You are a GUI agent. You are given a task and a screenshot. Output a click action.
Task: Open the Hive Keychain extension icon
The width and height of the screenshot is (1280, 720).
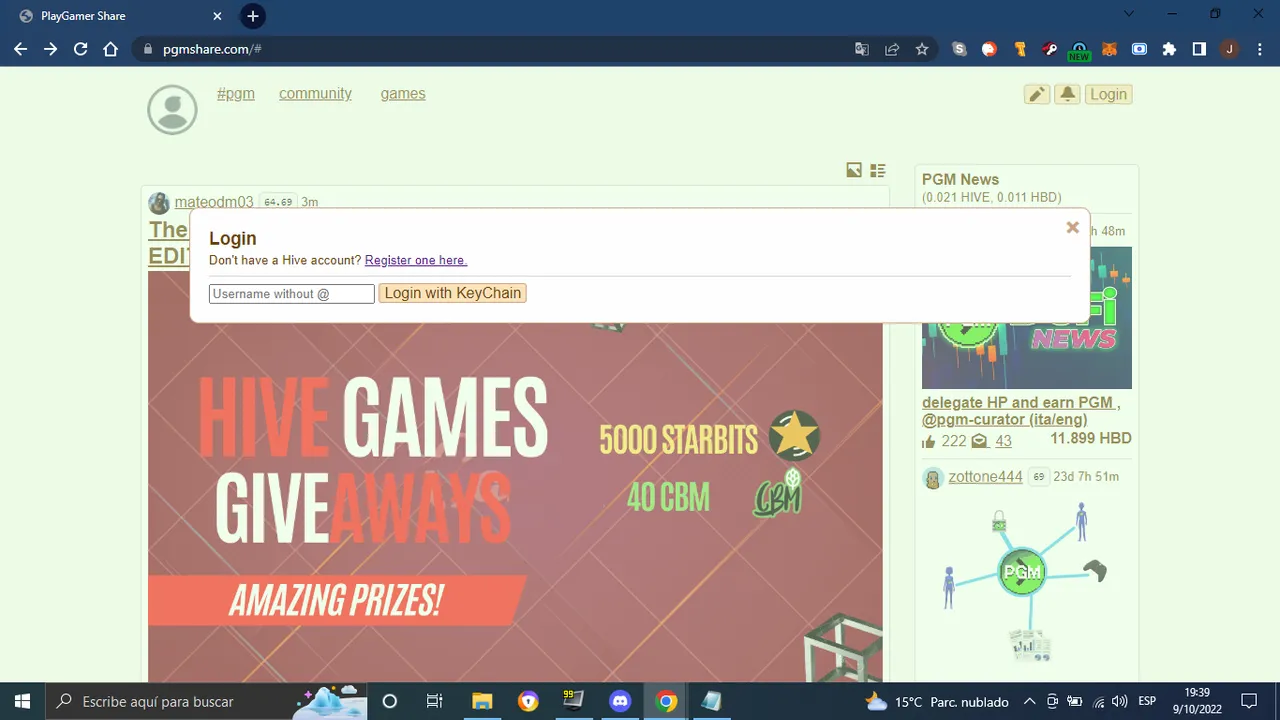pyautogui.click(x=1049, y=49)
